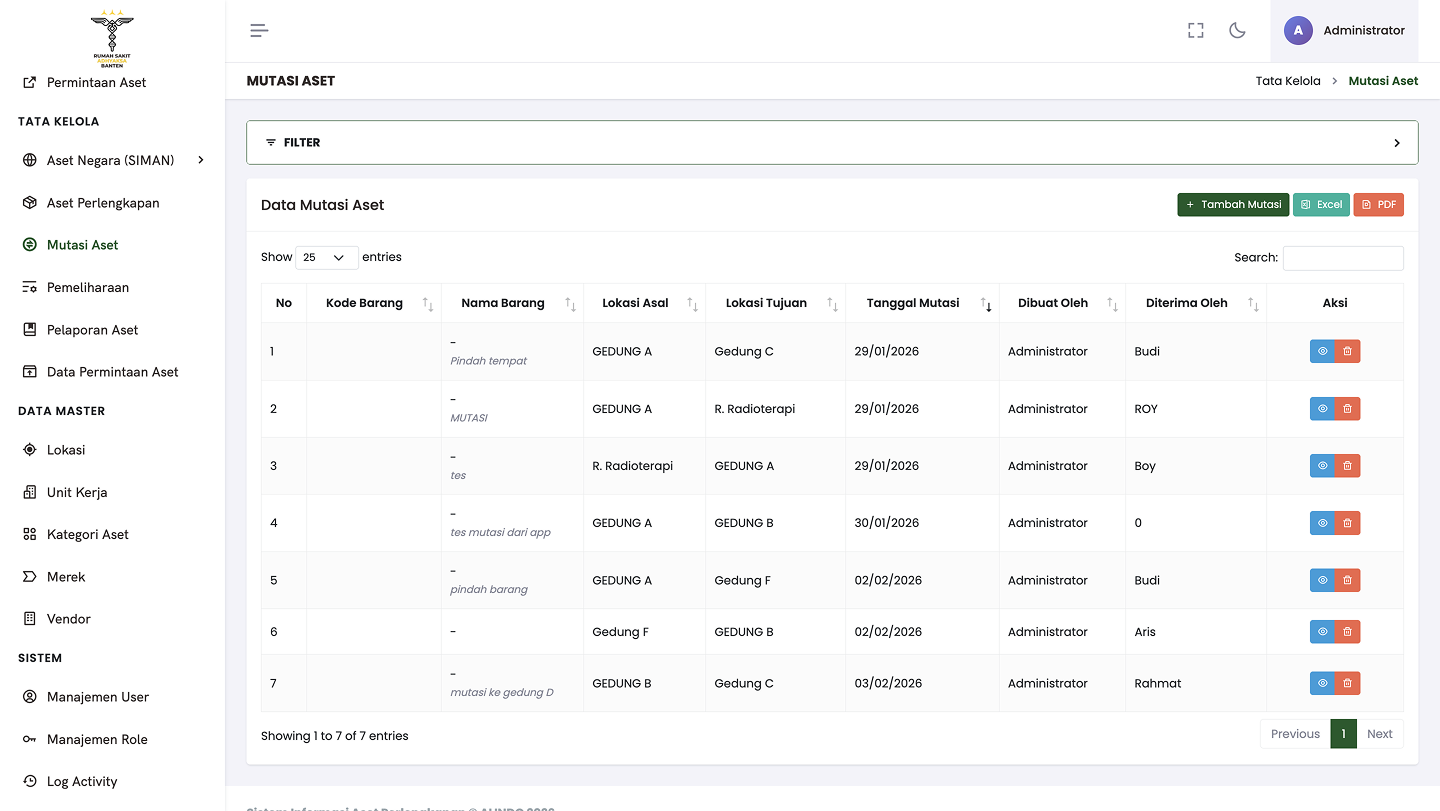
Task: Delete row 7 received by Rahmat
Action: 1347,683
